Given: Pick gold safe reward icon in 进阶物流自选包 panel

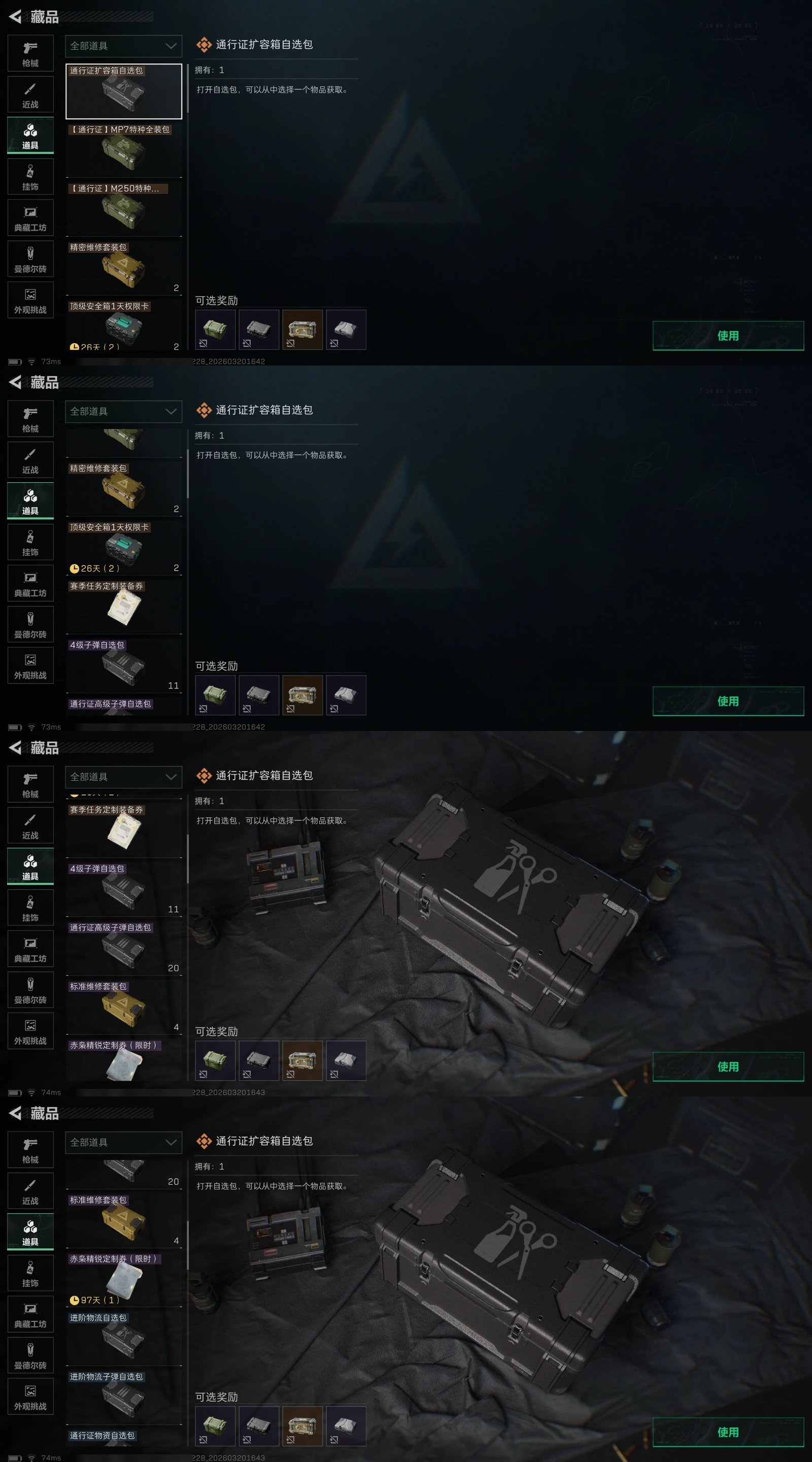Looking at the screenshot, I should pyautogui.click(x=302, y=1426).
